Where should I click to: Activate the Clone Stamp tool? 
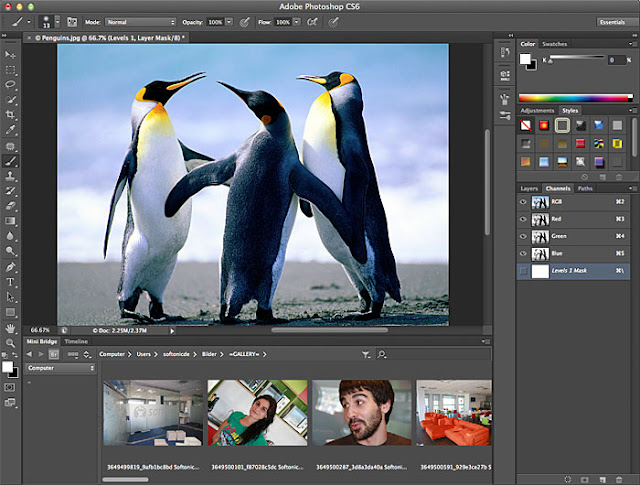tap(11, 175)
